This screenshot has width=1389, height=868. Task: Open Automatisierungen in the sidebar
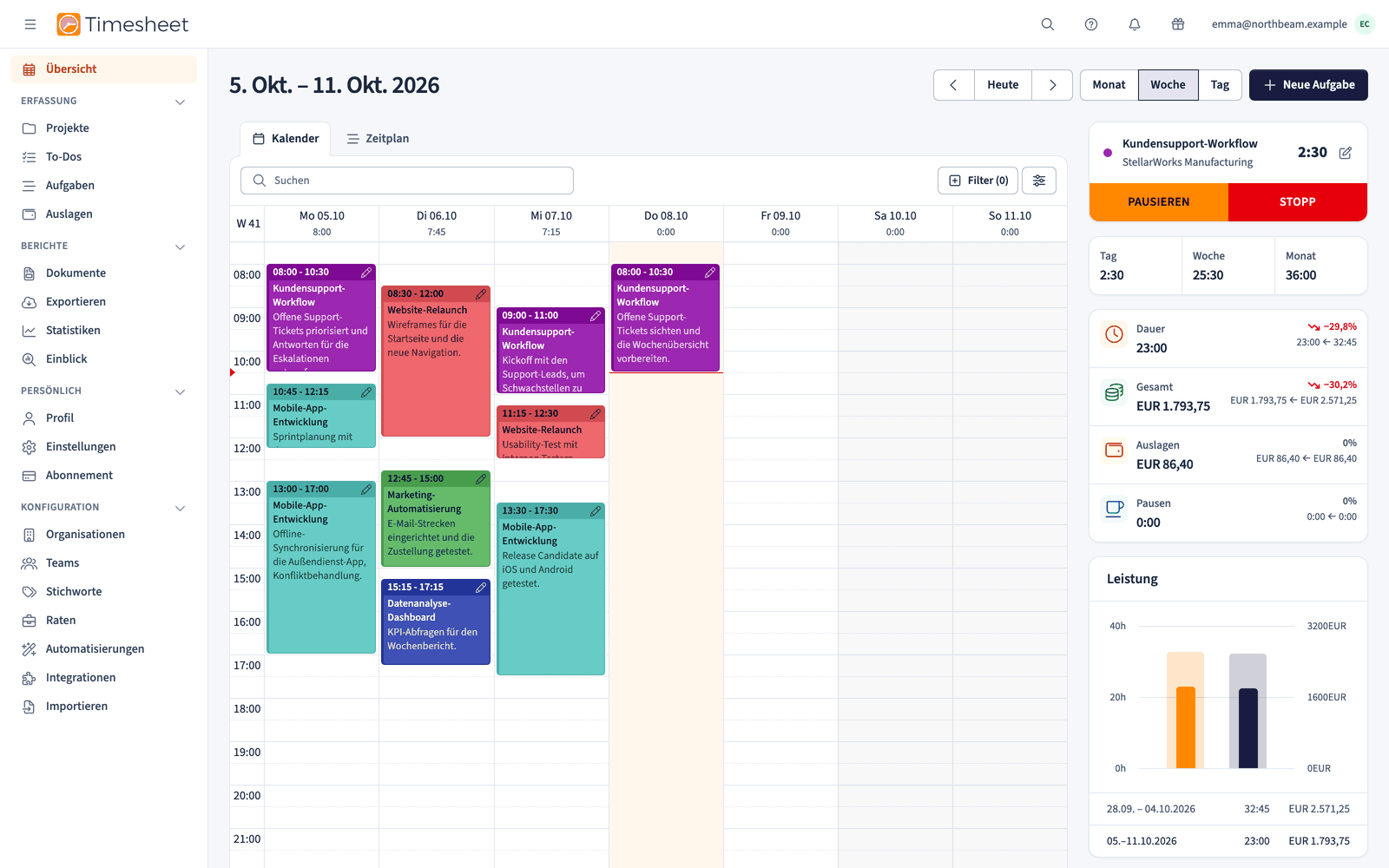tap(104, 649)
